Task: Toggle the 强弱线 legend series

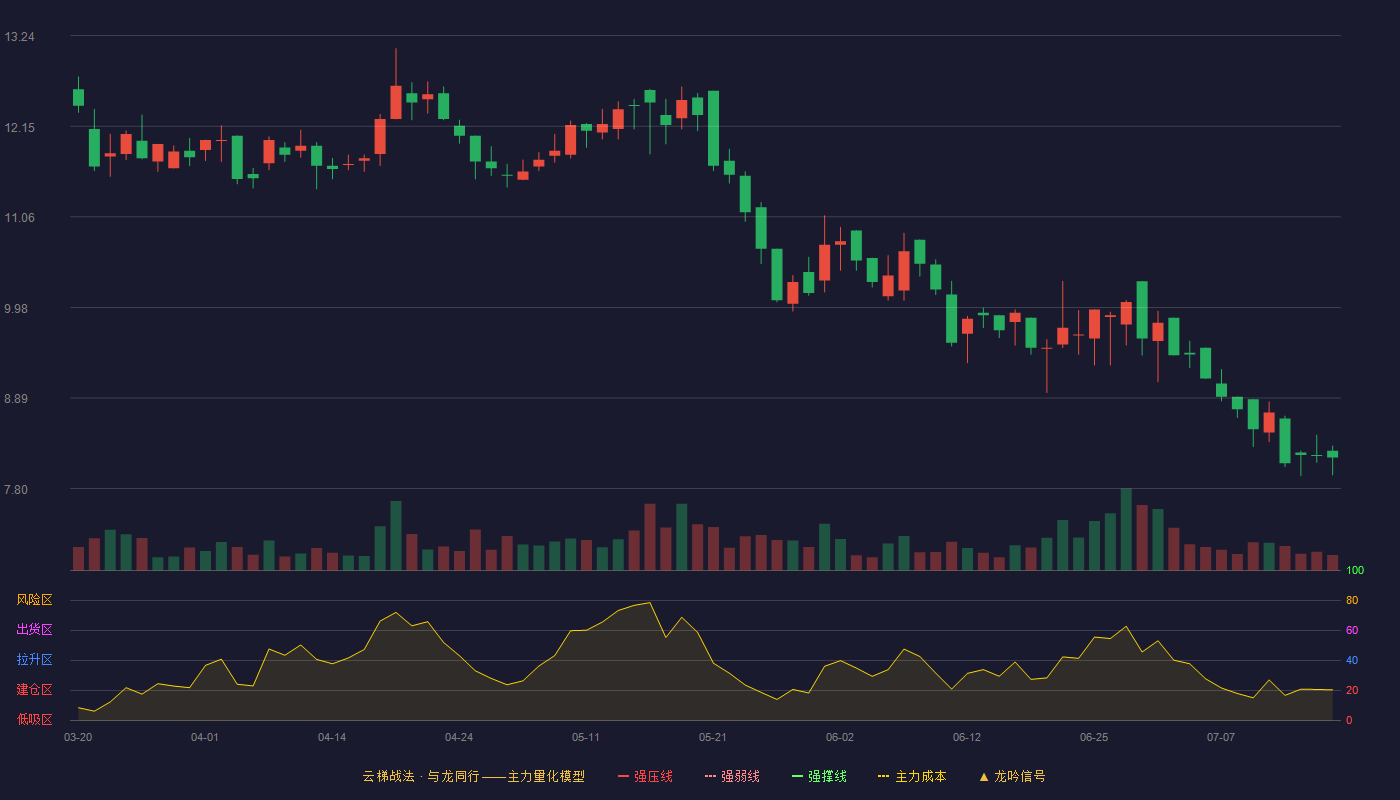Action: (732, 776)
